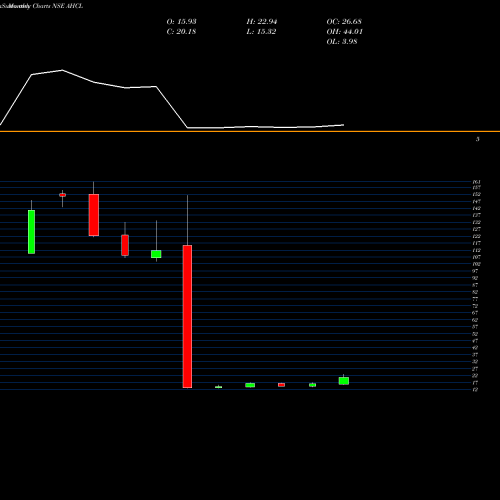Click the number 3 above the price axis

478,139
